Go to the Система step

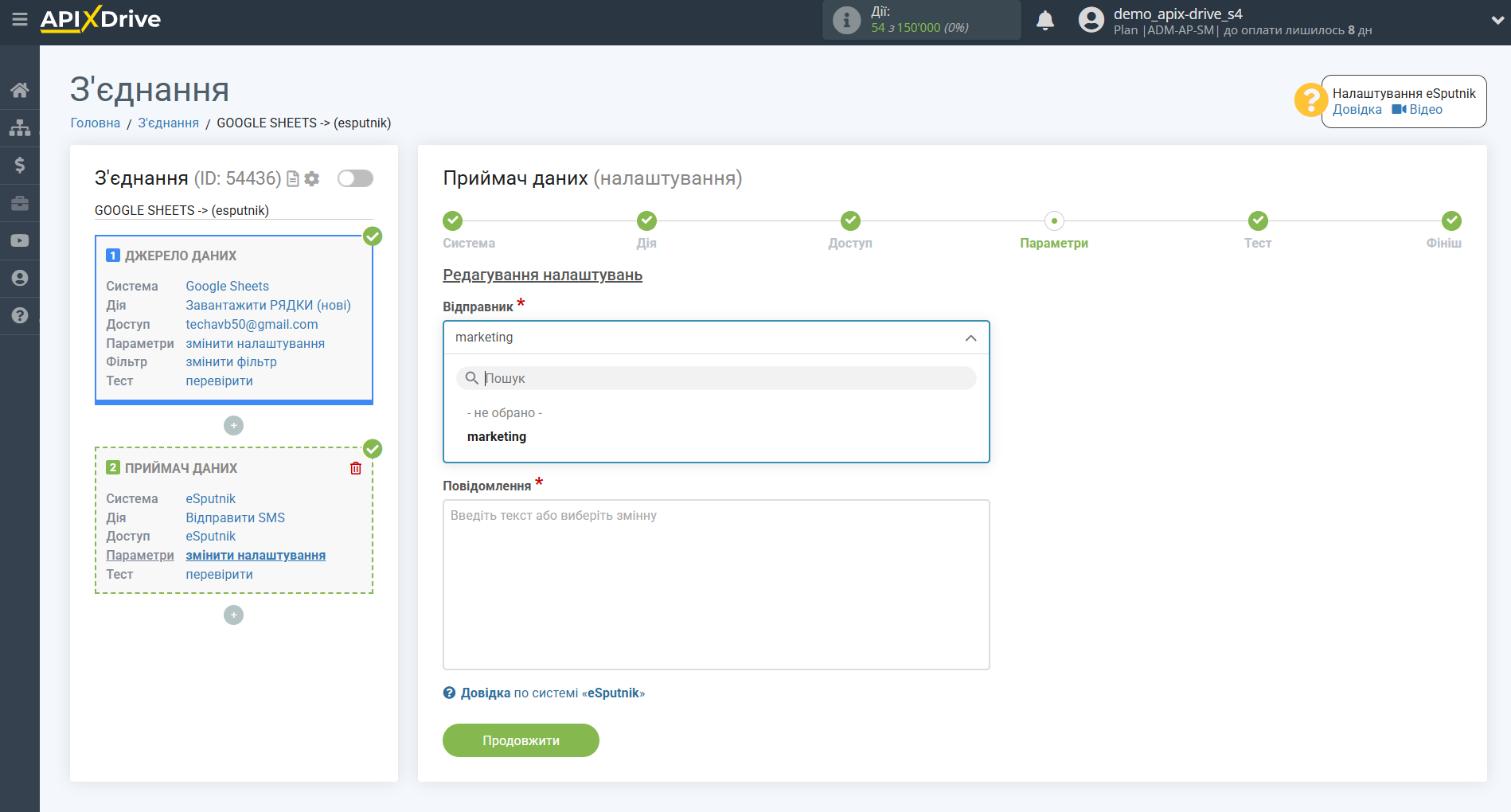tap(453, 221)
